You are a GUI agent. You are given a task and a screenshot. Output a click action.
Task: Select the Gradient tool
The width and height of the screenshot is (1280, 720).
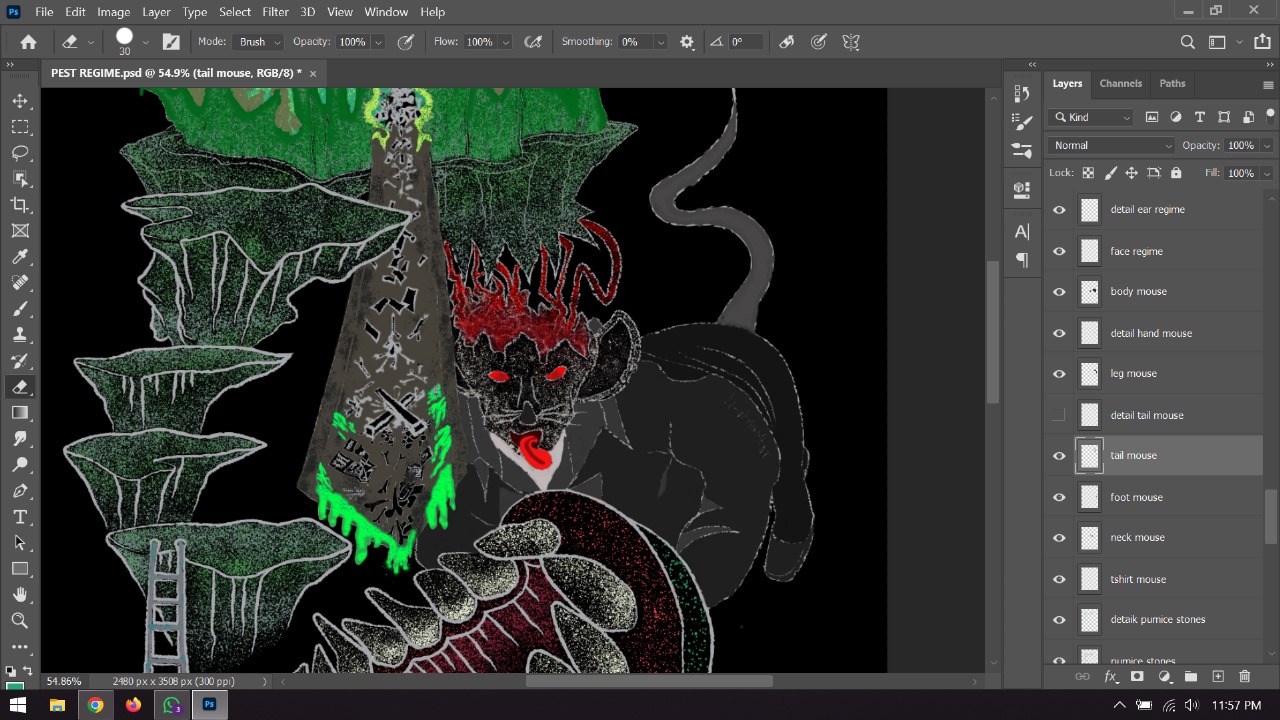click(20, 413)
